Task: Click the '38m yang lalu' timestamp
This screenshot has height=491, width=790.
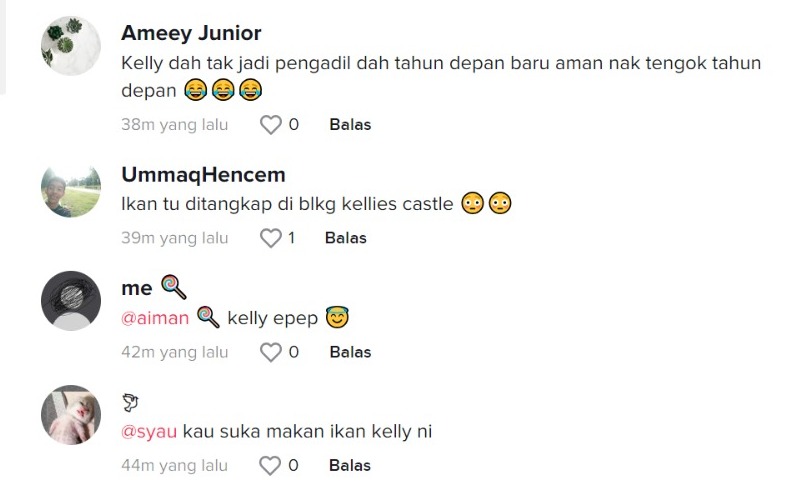Action: click(x=175, y=125)
